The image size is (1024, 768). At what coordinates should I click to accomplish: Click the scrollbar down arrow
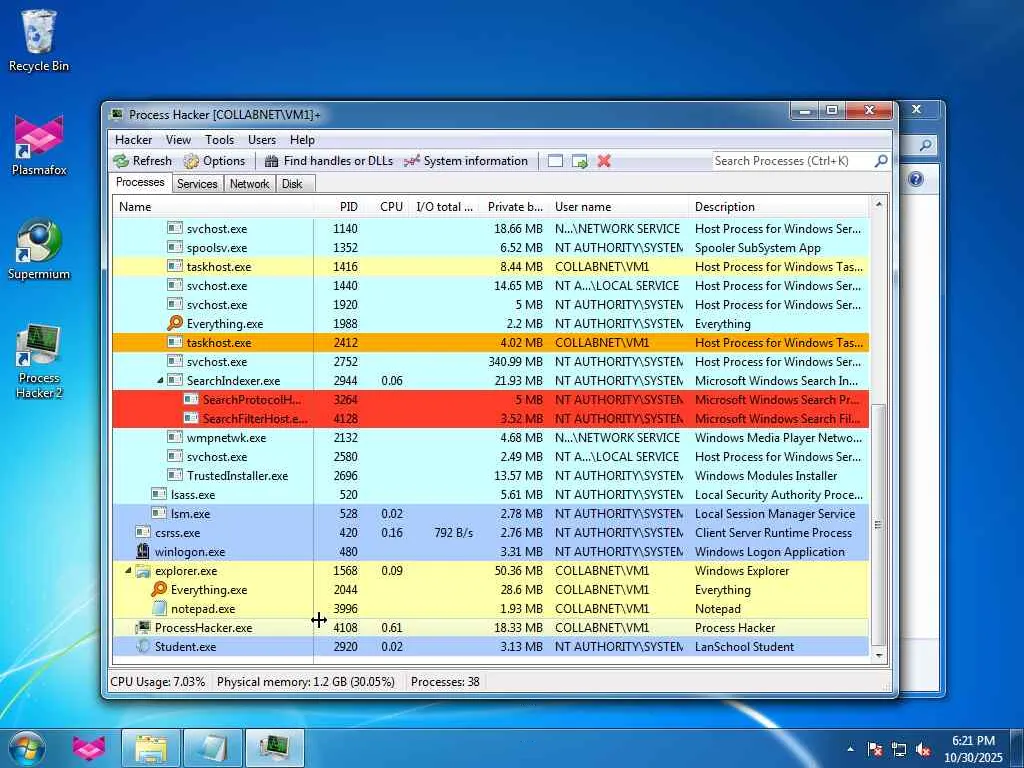(x=878, y=655)
